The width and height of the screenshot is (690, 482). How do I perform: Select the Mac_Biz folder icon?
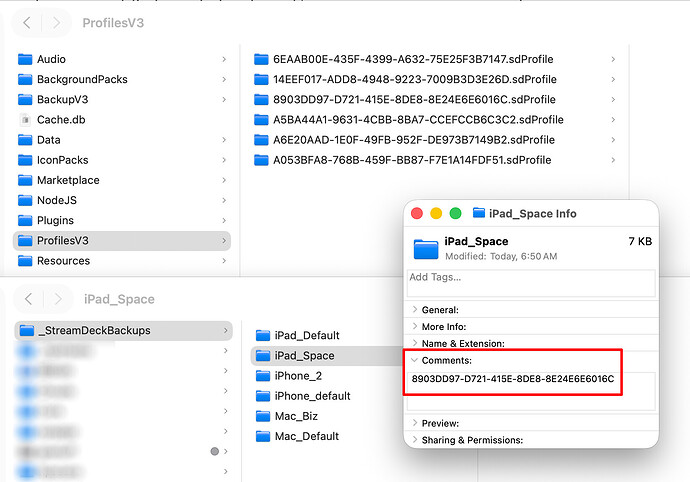click(x=263, y=416)
